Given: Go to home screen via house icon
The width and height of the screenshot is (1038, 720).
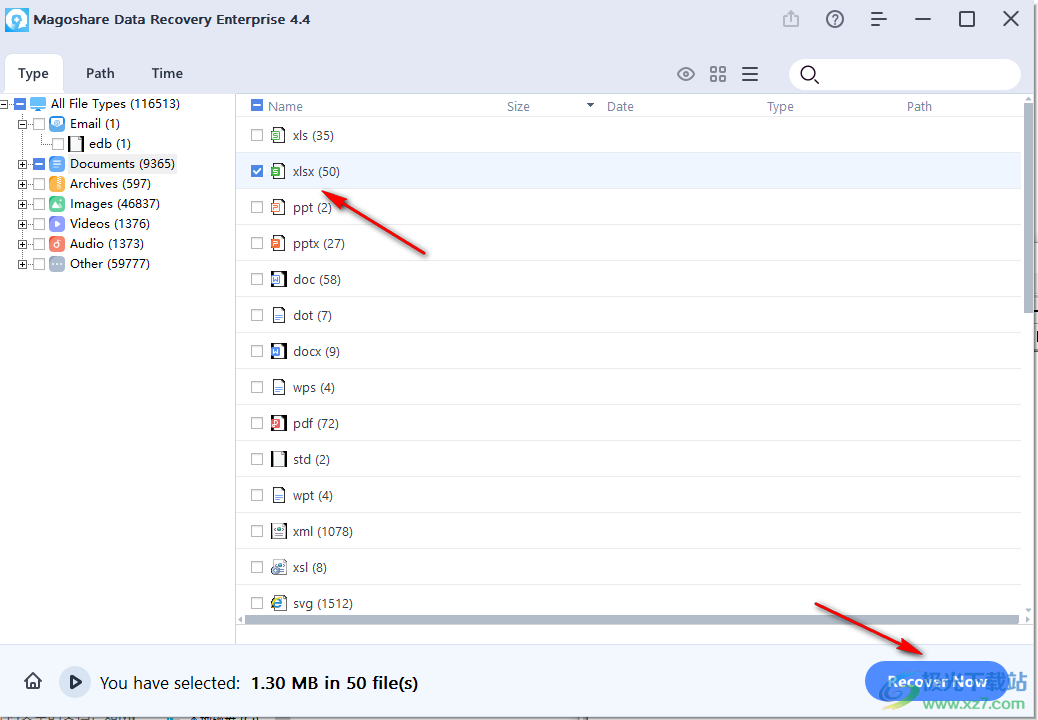Looking at the screenshot, I should coord(32,681).
